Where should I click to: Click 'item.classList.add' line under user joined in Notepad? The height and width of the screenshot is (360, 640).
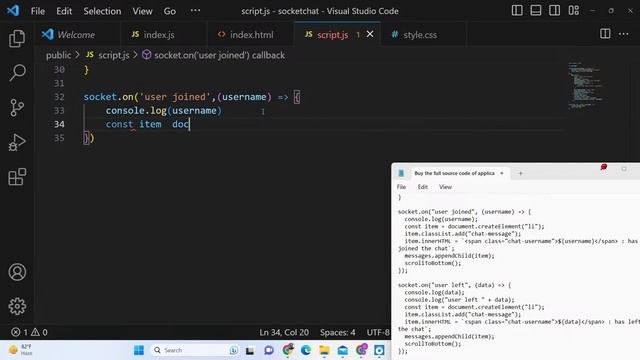coord(462,234)
